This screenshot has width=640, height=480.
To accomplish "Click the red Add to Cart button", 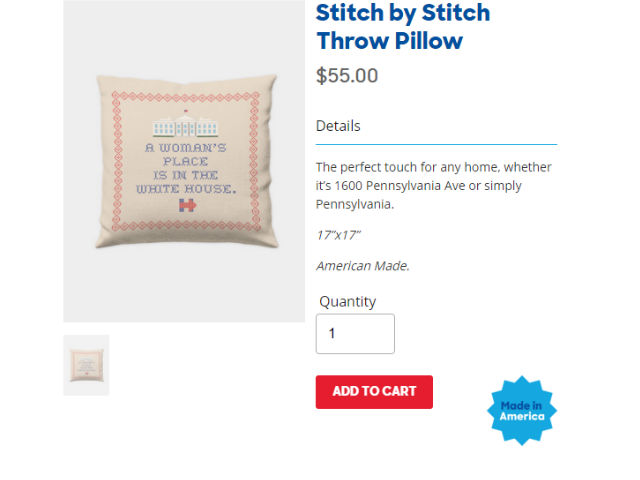I will pyautogui.click(x=374, y=392).
